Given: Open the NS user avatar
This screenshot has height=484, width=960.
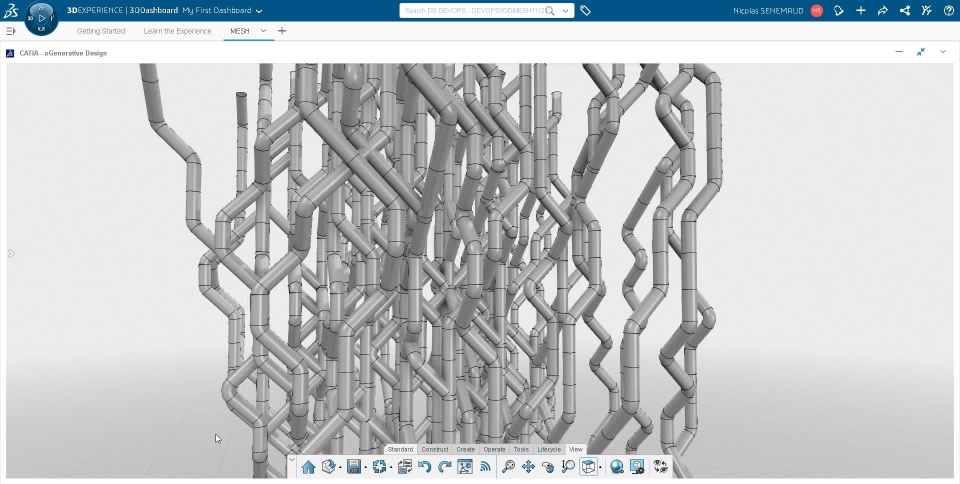Looking at the screenshot, I should [816, 10].
